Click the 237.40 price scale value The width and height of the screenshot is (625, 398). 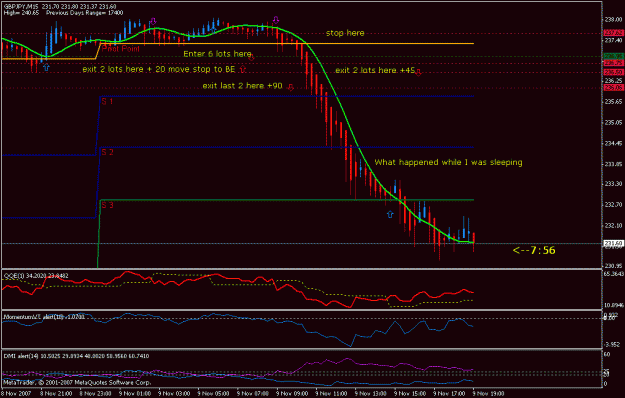pyautogui.click(x=613, y=40)
